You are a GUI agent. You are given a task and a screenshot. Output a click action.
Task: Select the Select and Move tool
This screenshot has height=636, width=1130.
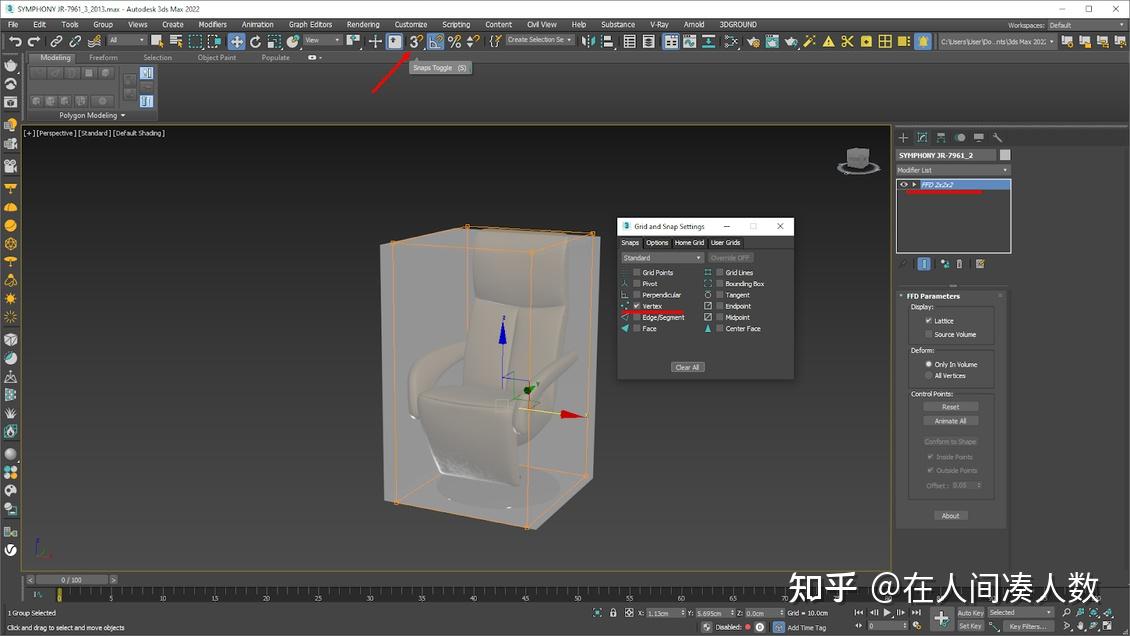(235, 41)
